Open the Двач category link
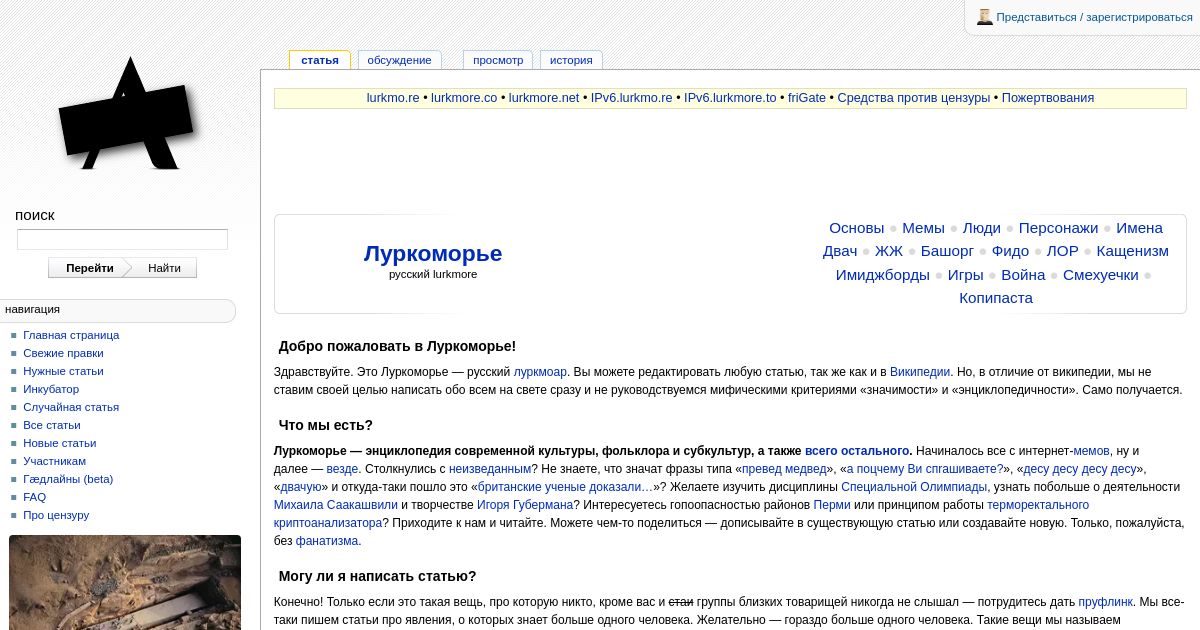Screen dimensions: 1200x630 click(840, 251)
